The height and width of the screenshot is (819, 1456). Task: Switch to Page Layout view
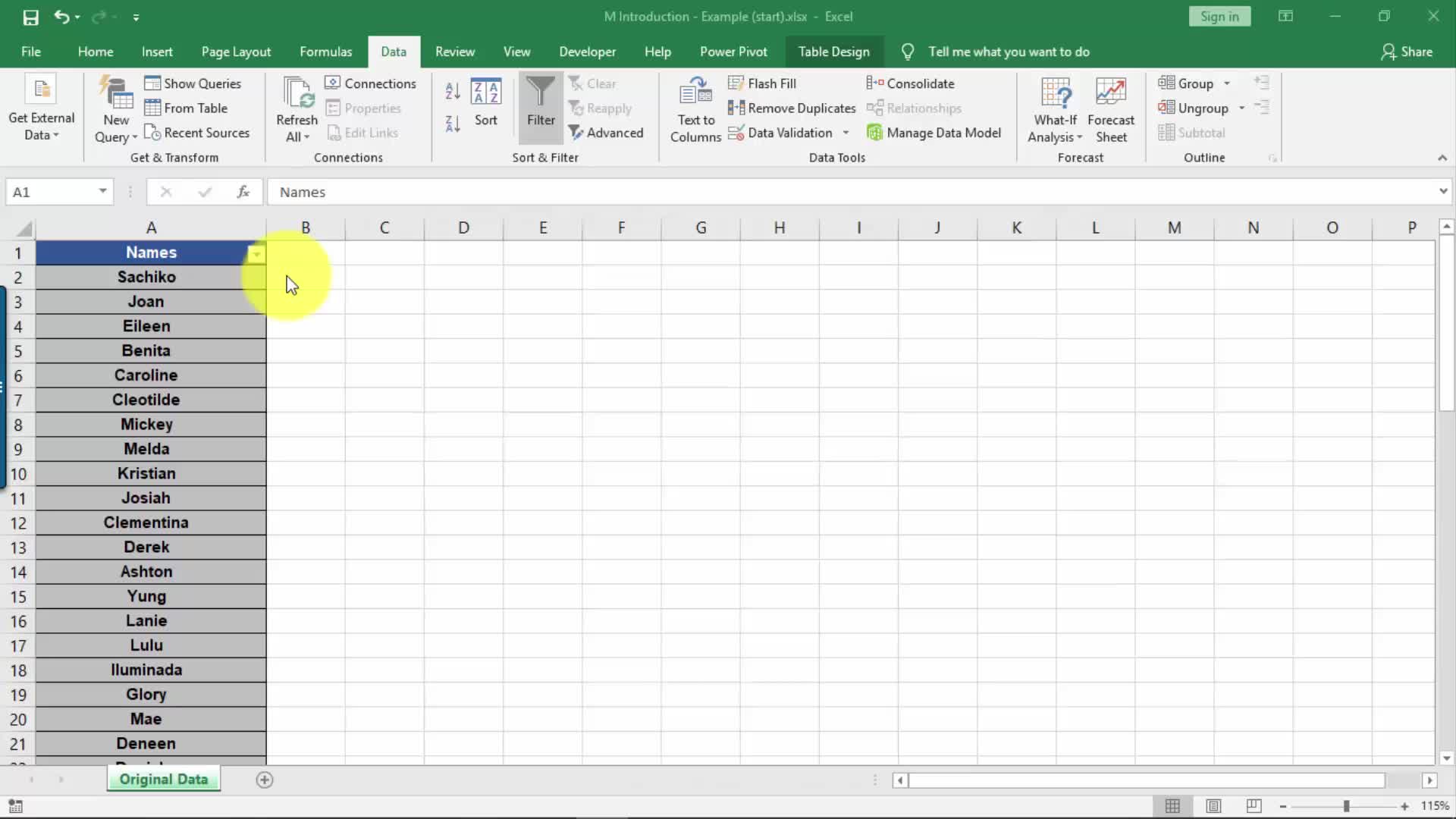click(x=1213, y=806)
